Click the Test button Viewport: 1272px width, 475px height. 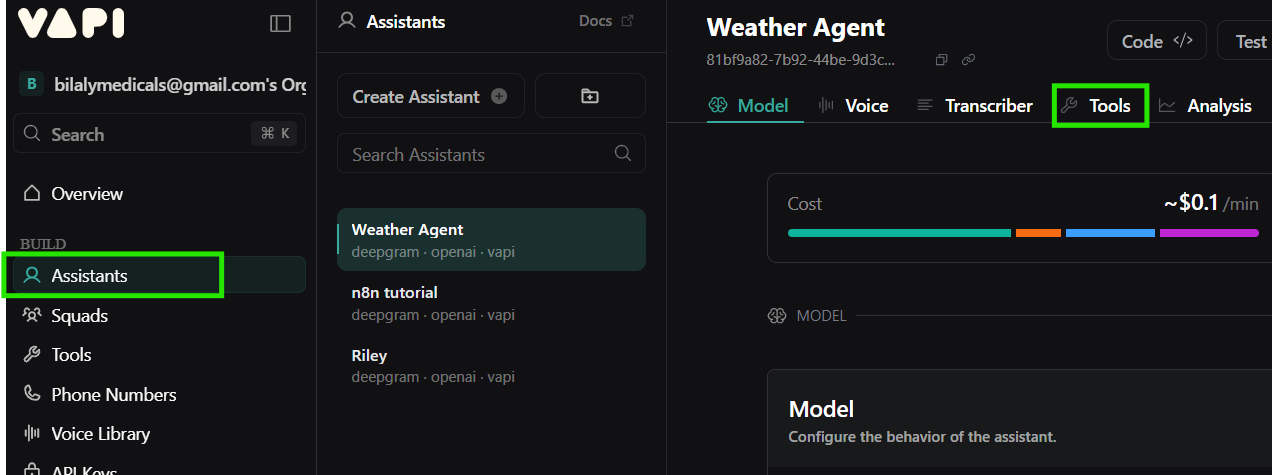[x=1246, y=41]
